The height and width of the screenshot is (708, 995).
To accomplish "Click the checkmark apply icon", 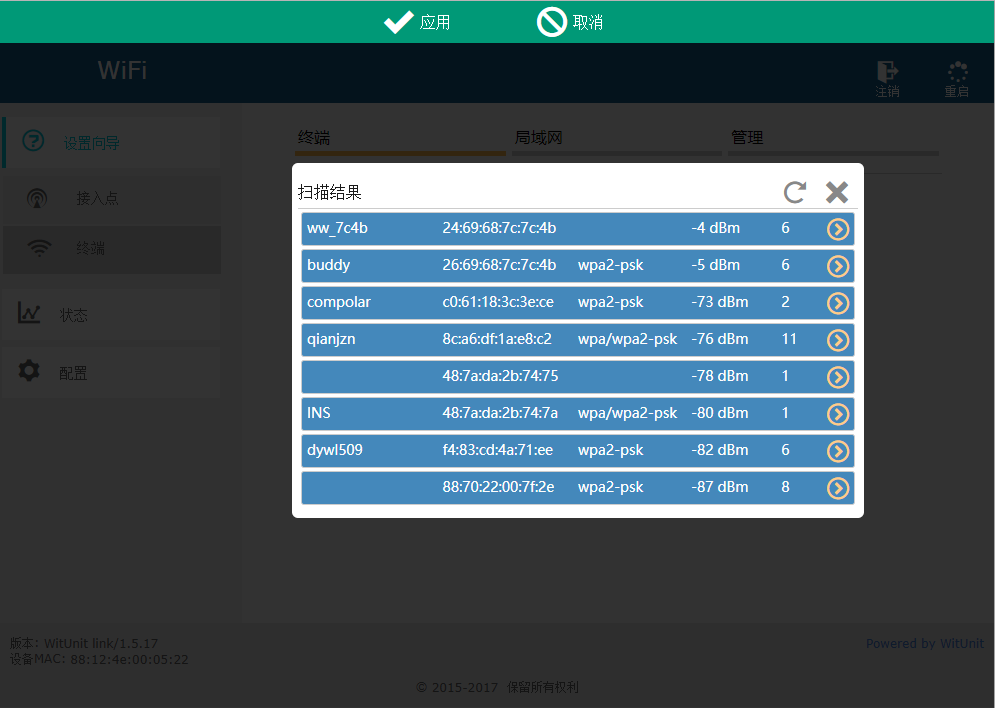I will (x=399, y=22).
